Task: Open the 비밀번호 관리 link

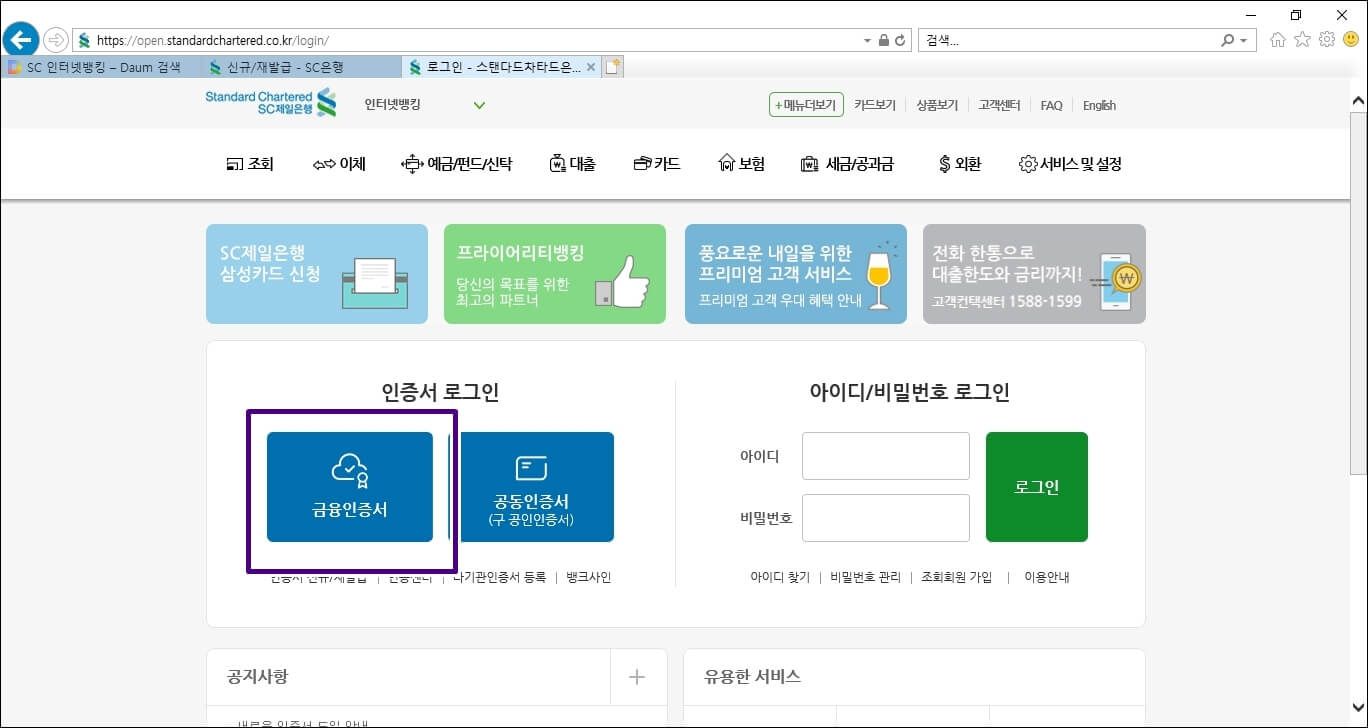Action: tap(865, 577)
